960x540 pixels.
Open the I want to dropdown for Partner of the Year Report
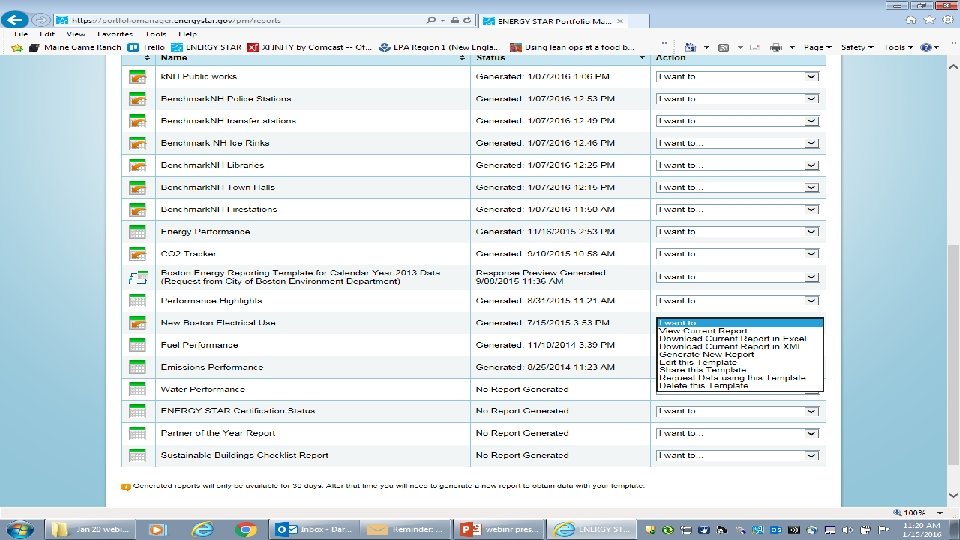point(737,433)
